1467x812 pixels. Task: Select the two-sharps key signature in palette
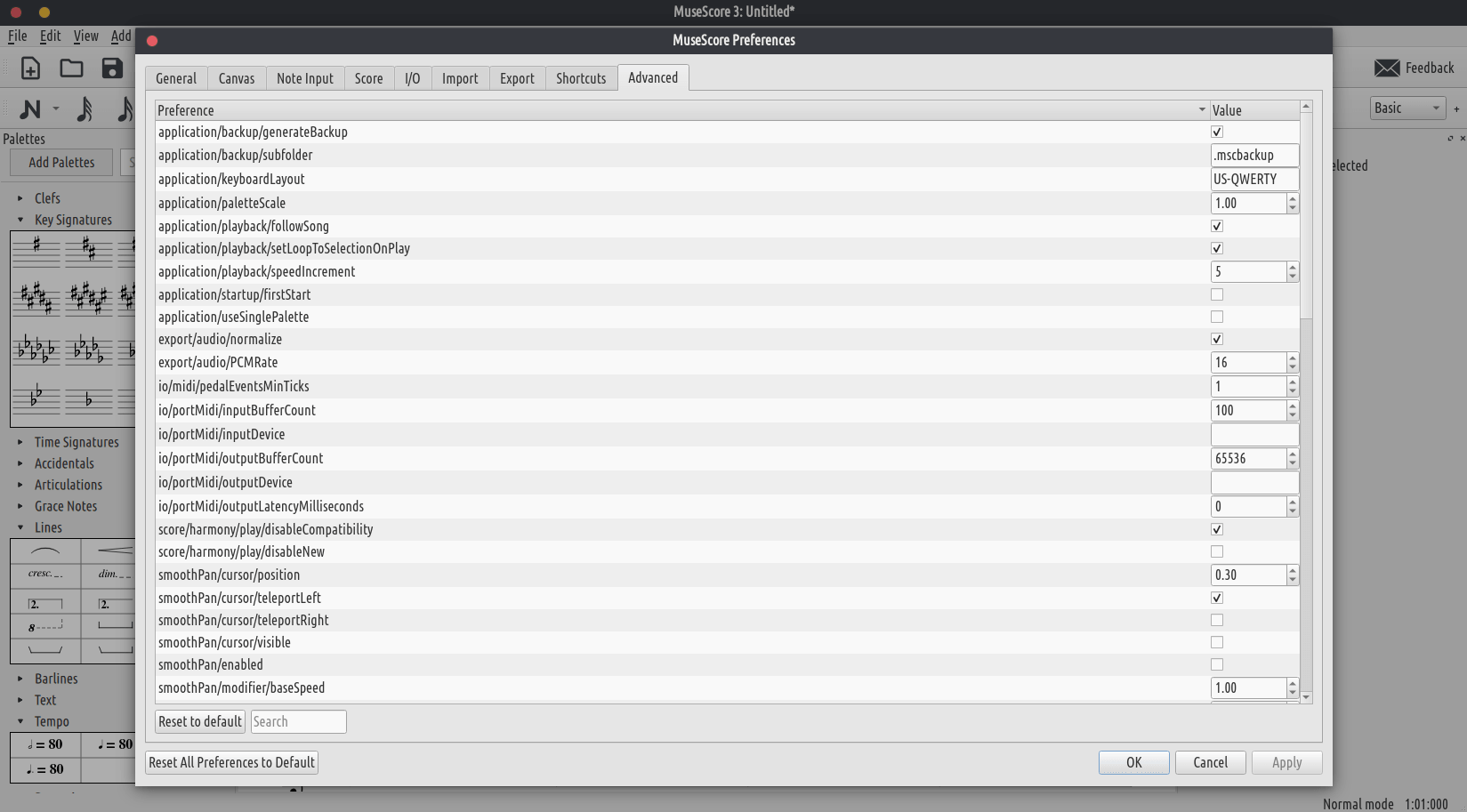(x=88, y=250)
